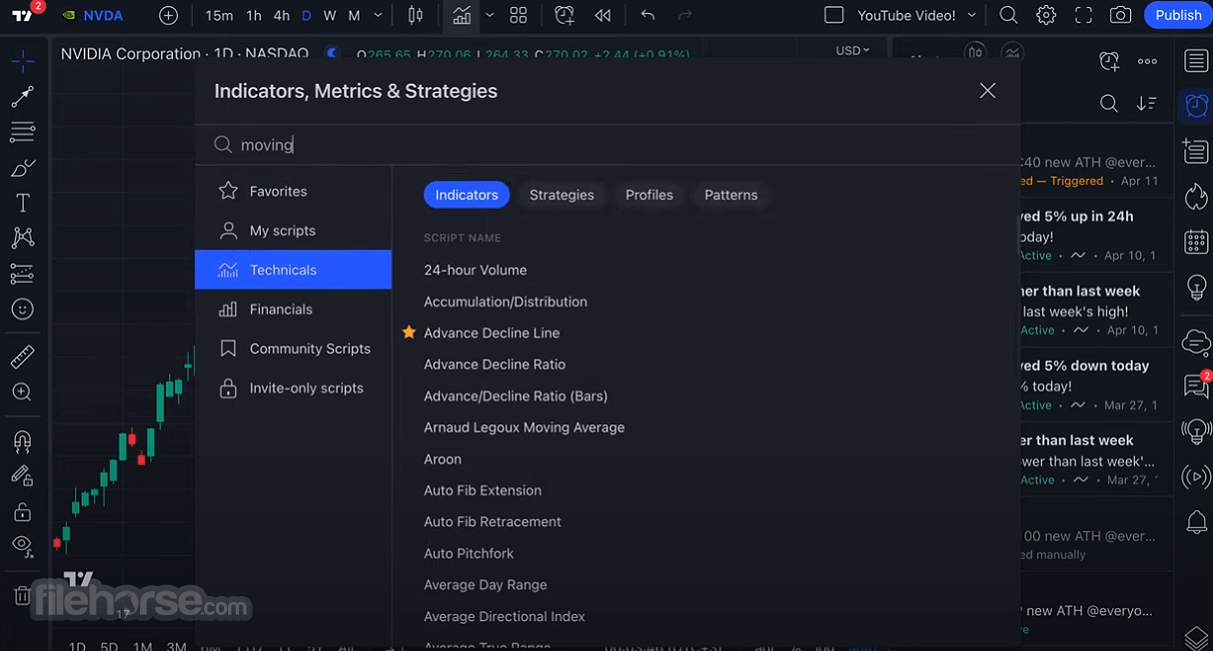Delete drawings with the trash icon

(x=22, y=595)
